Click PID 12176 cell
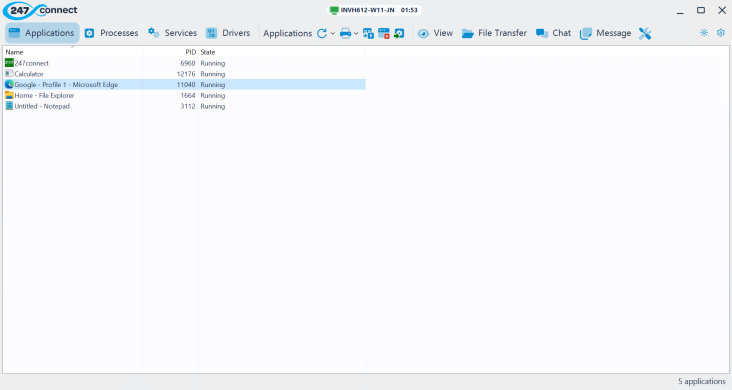732x390 pixels. 186,74
